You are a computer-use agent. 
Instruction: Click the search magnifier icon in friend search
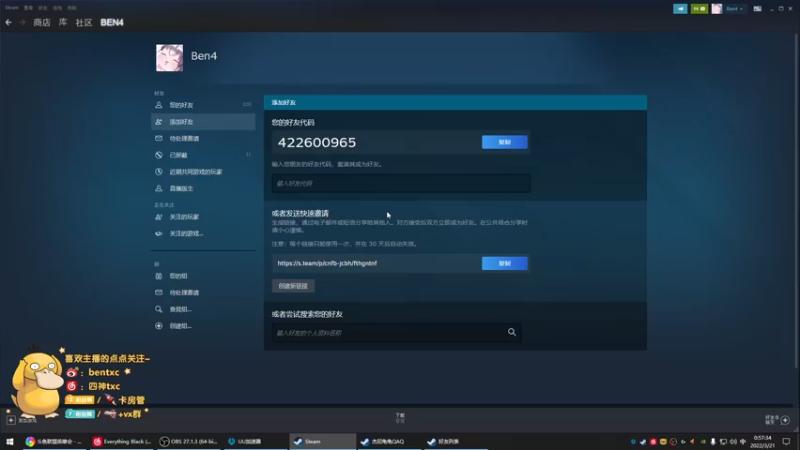pos(512,333)
